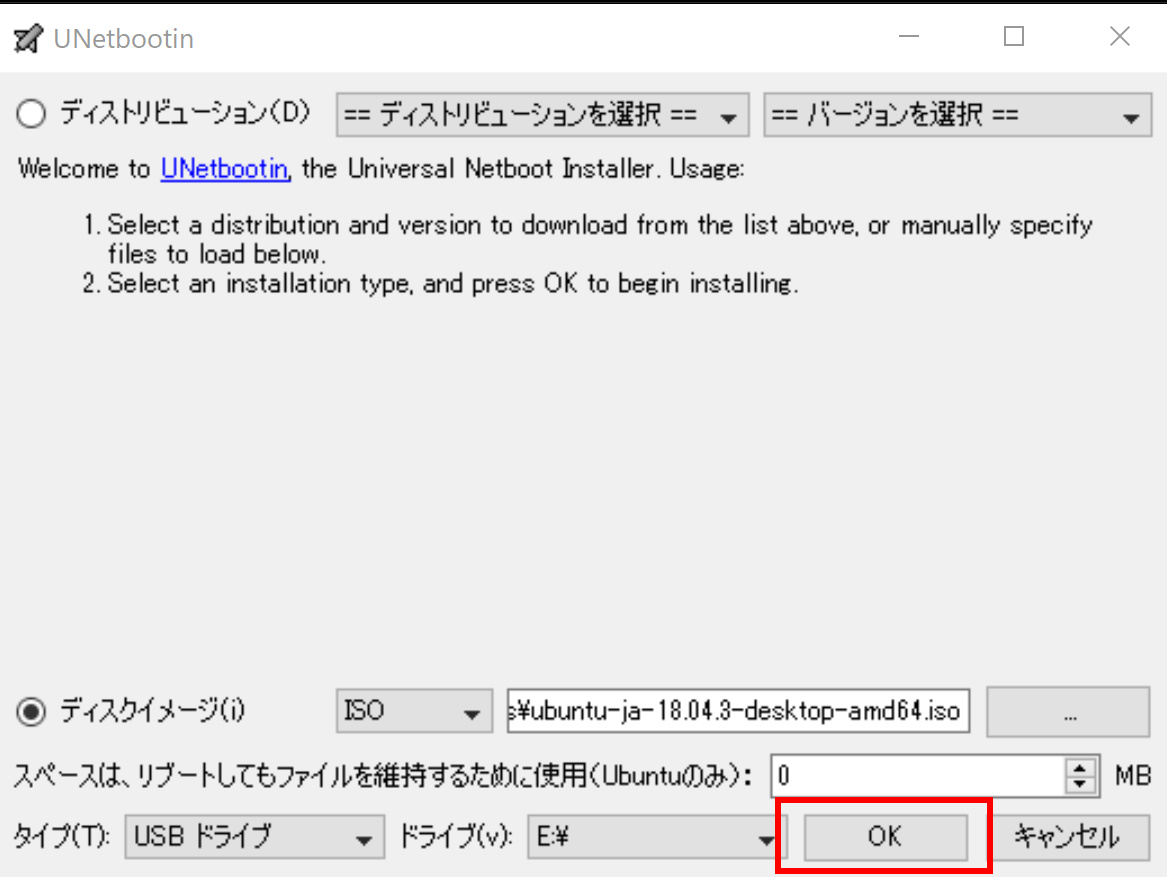This screenshot has height=877, width=1167.
Task: Open the タイプ USB ドライブ dropdown
Action: (255, 837)
